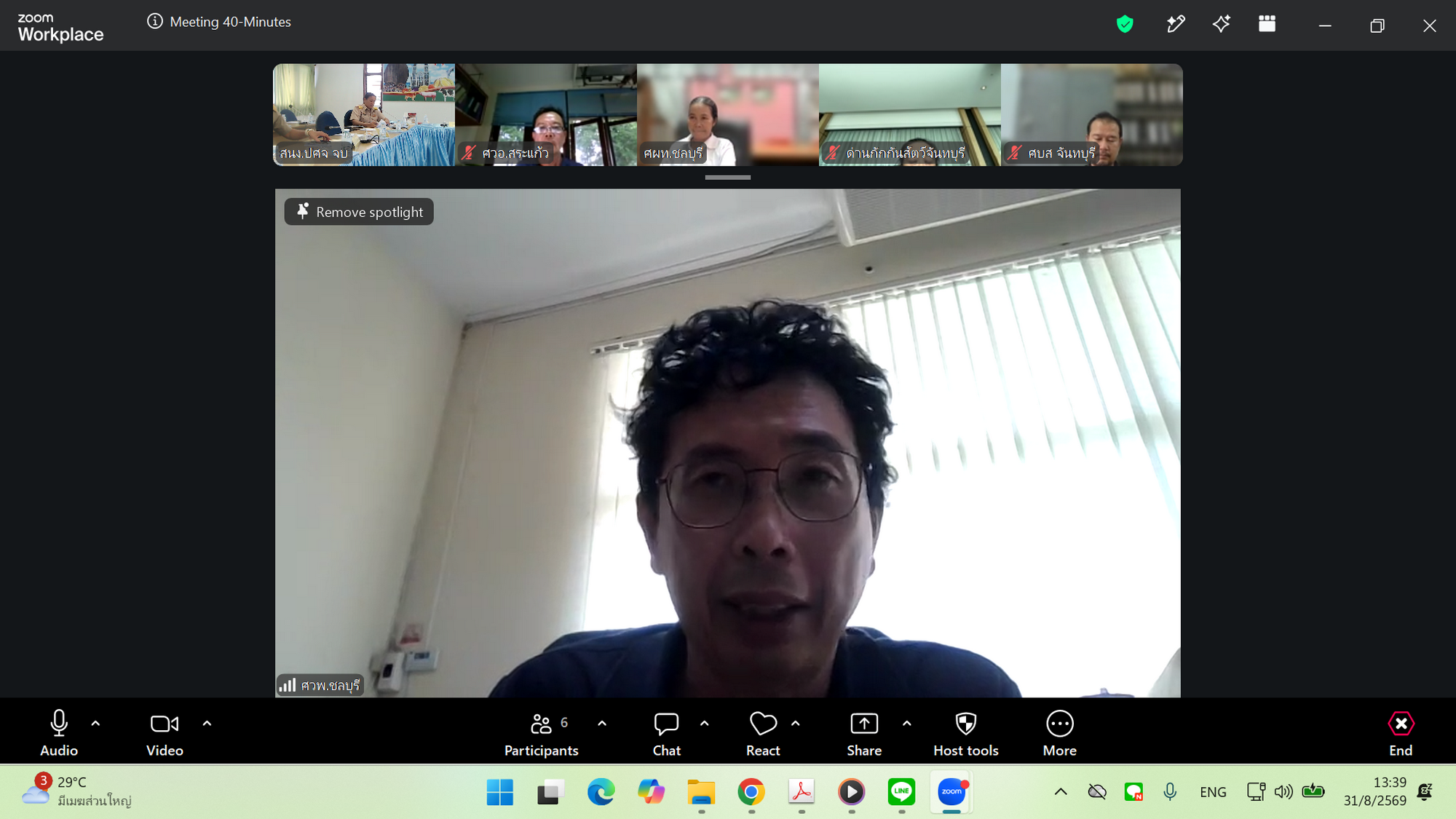1456x819 pixels.
Task: Toggle camera with the Video button
Action: coord(165,733)
